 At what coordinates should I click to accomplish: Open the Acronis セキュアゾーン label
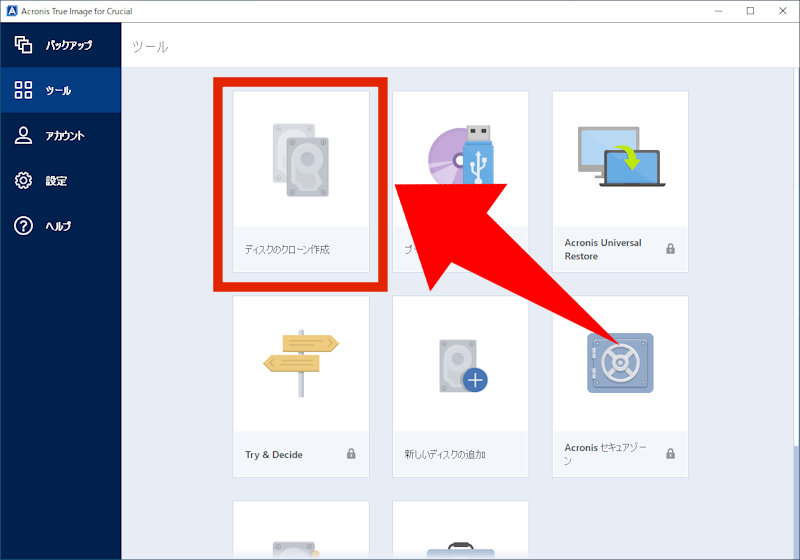605,454
